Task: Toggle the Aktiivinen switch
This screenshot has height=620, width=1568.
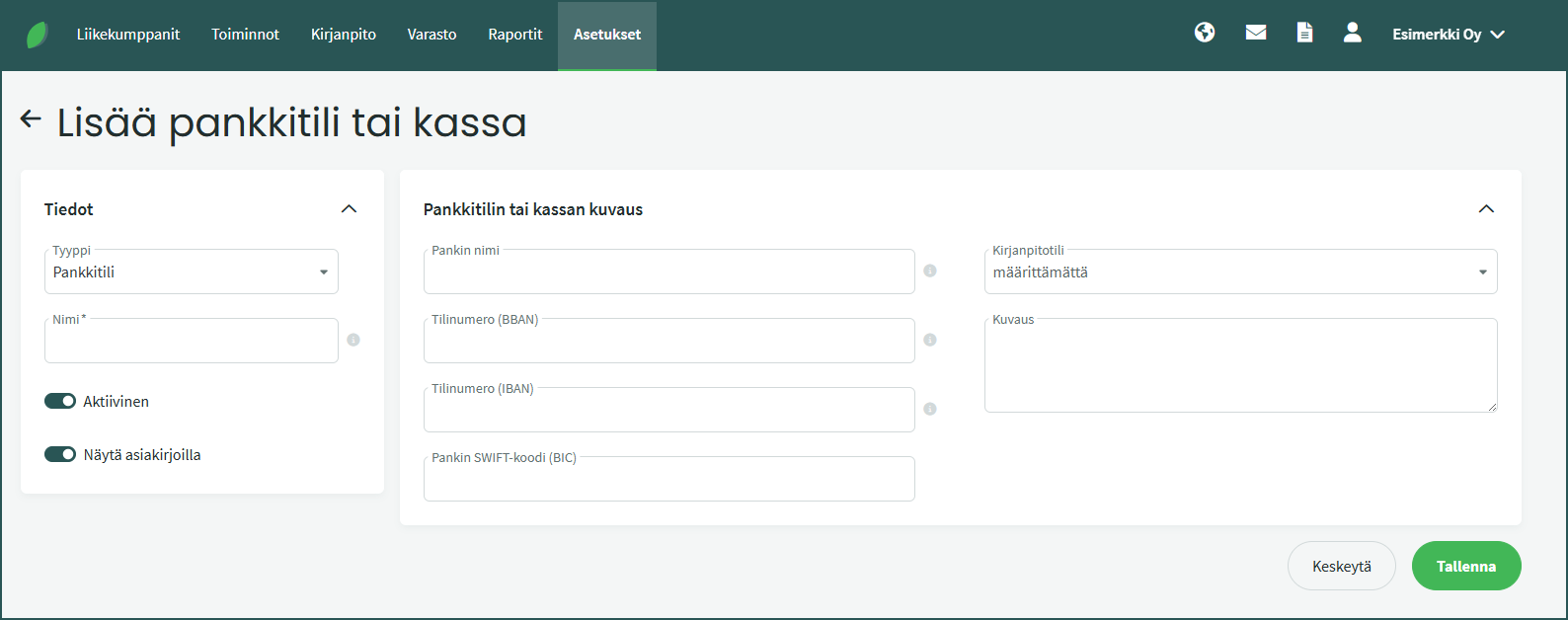Action: tap(60, 401)
